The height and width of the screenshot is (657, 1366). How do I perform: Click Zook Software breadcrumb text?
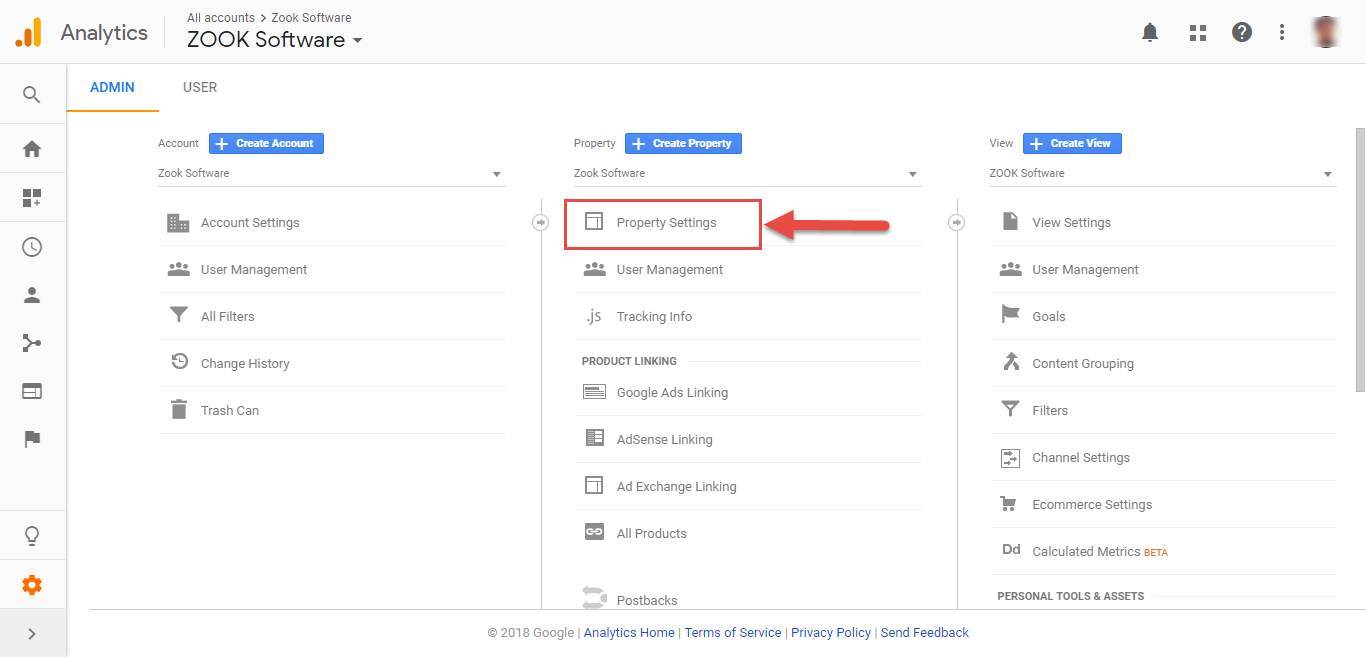tap(311, 18)
